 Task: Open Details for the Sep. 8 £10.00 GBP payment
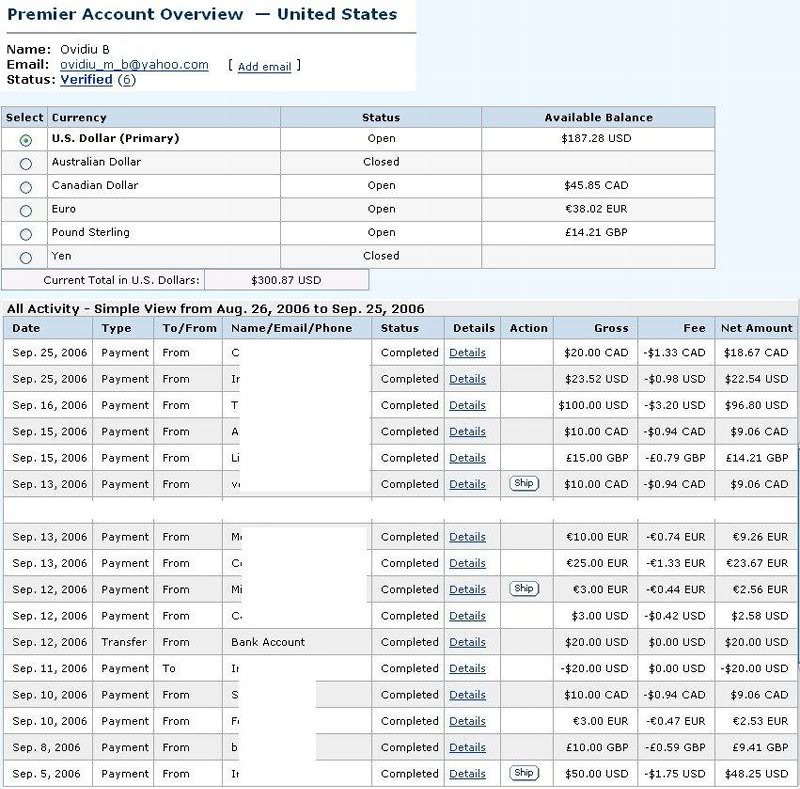[467, 747]
